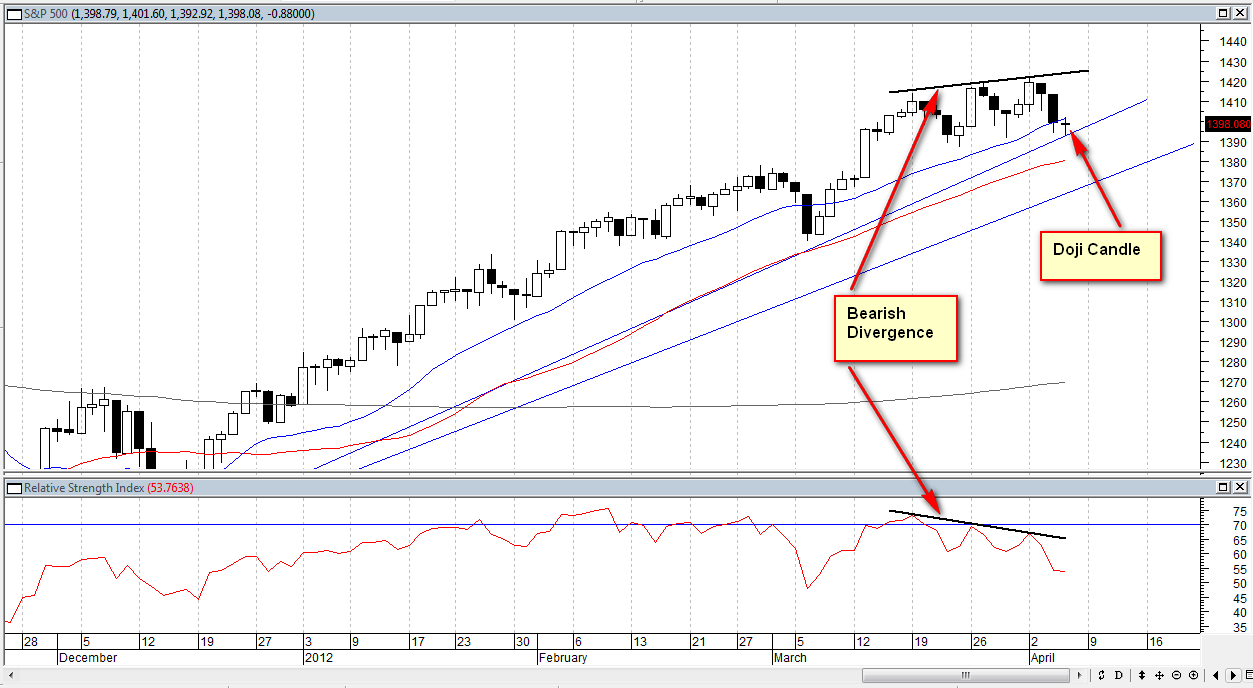
Task: Close the Relative Strength Index pane
Action: coord(1240,487)
